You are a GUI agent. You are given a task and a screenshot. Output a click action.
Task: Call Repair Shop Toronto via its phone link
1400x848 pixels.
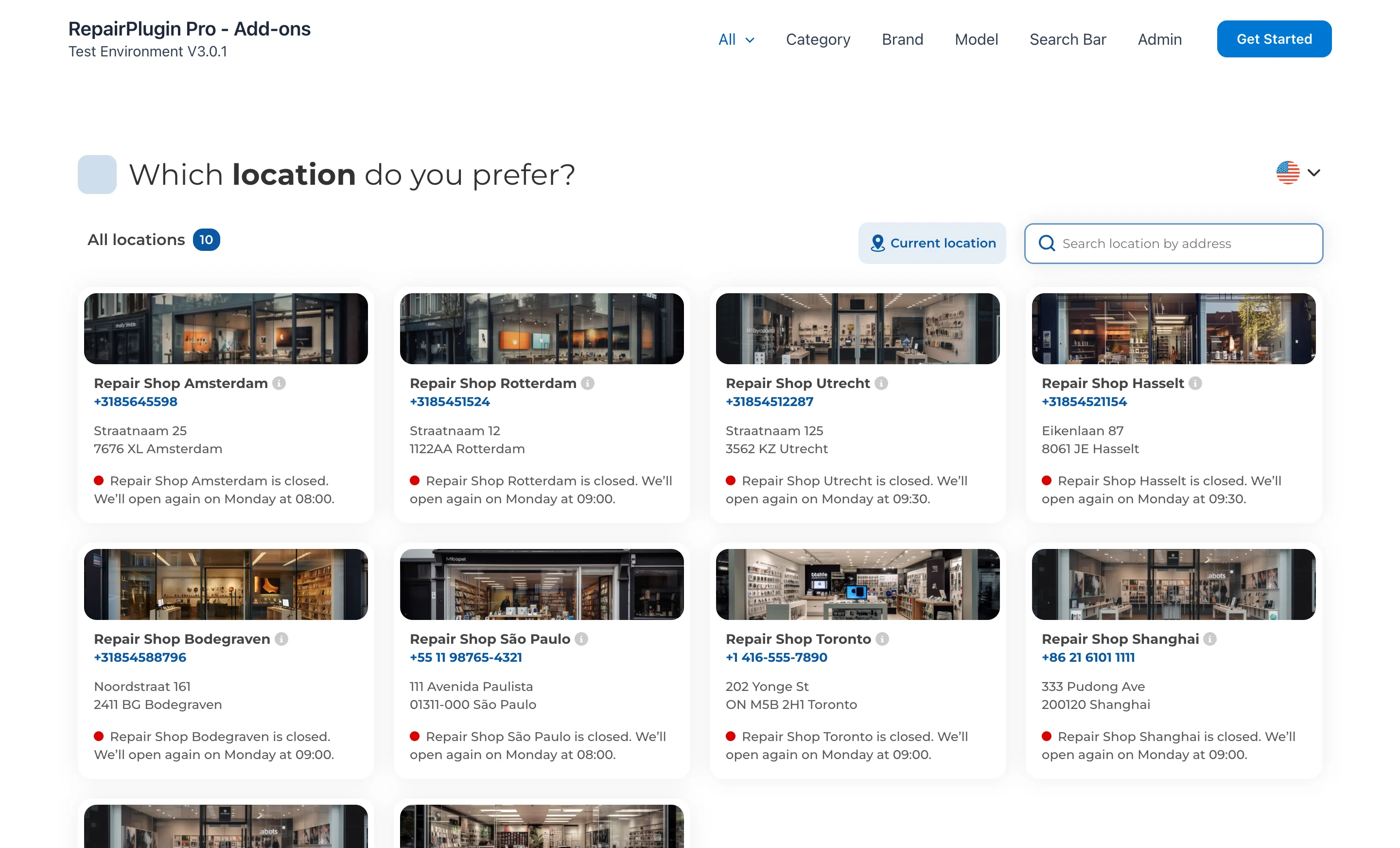[776, 657]
